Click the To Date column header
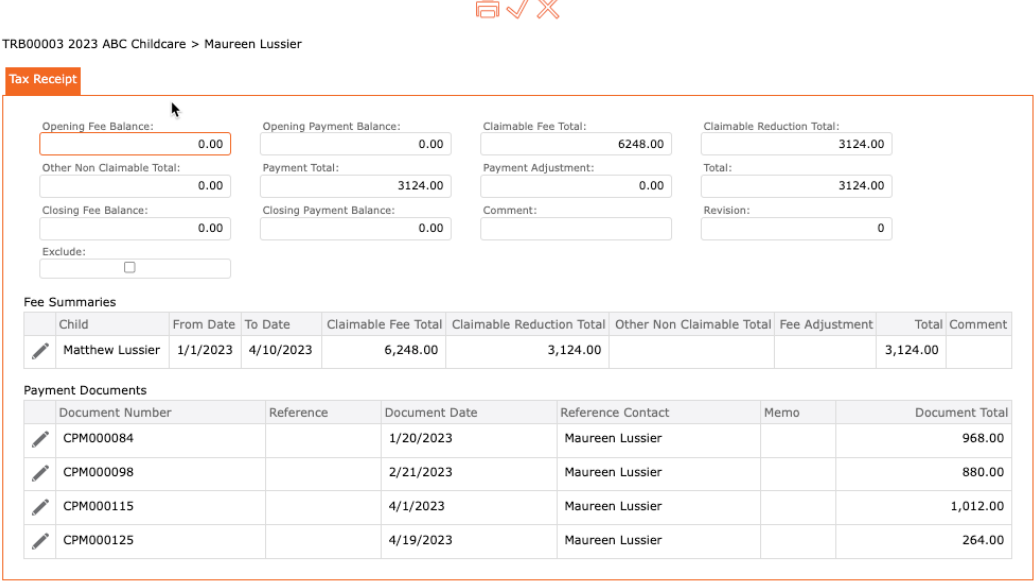The width and height of the screenshot is (1036, 584). (281, 324)
